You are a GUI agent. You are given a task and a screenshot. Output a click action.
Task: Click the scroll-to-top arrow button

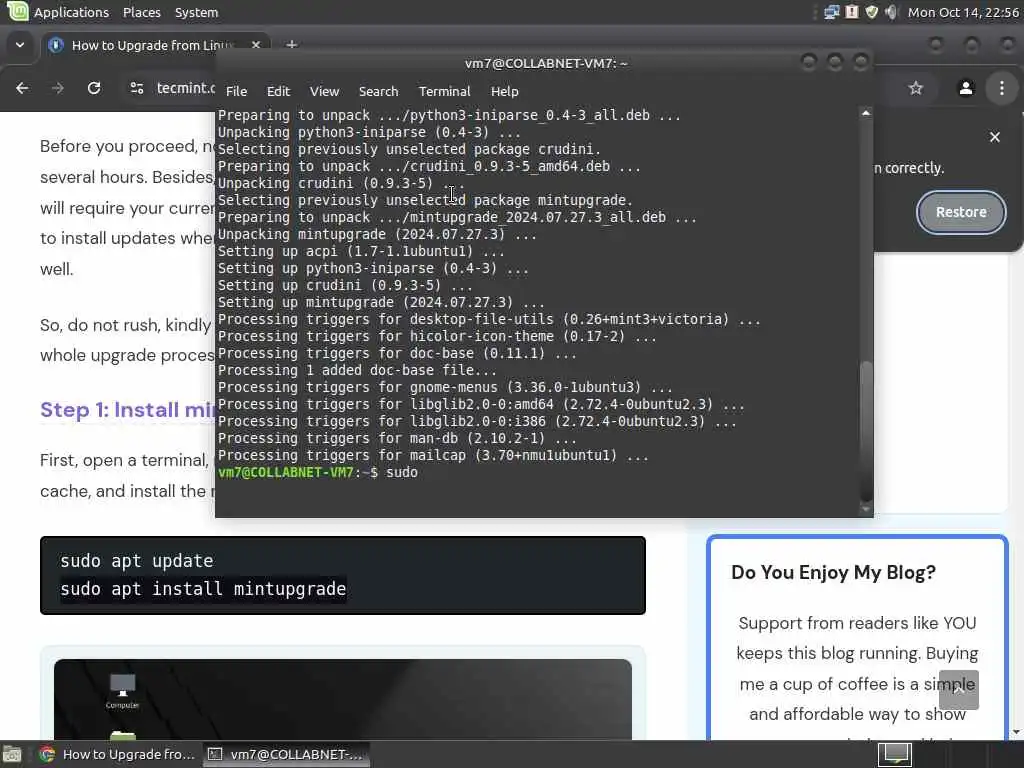(958, 690)
